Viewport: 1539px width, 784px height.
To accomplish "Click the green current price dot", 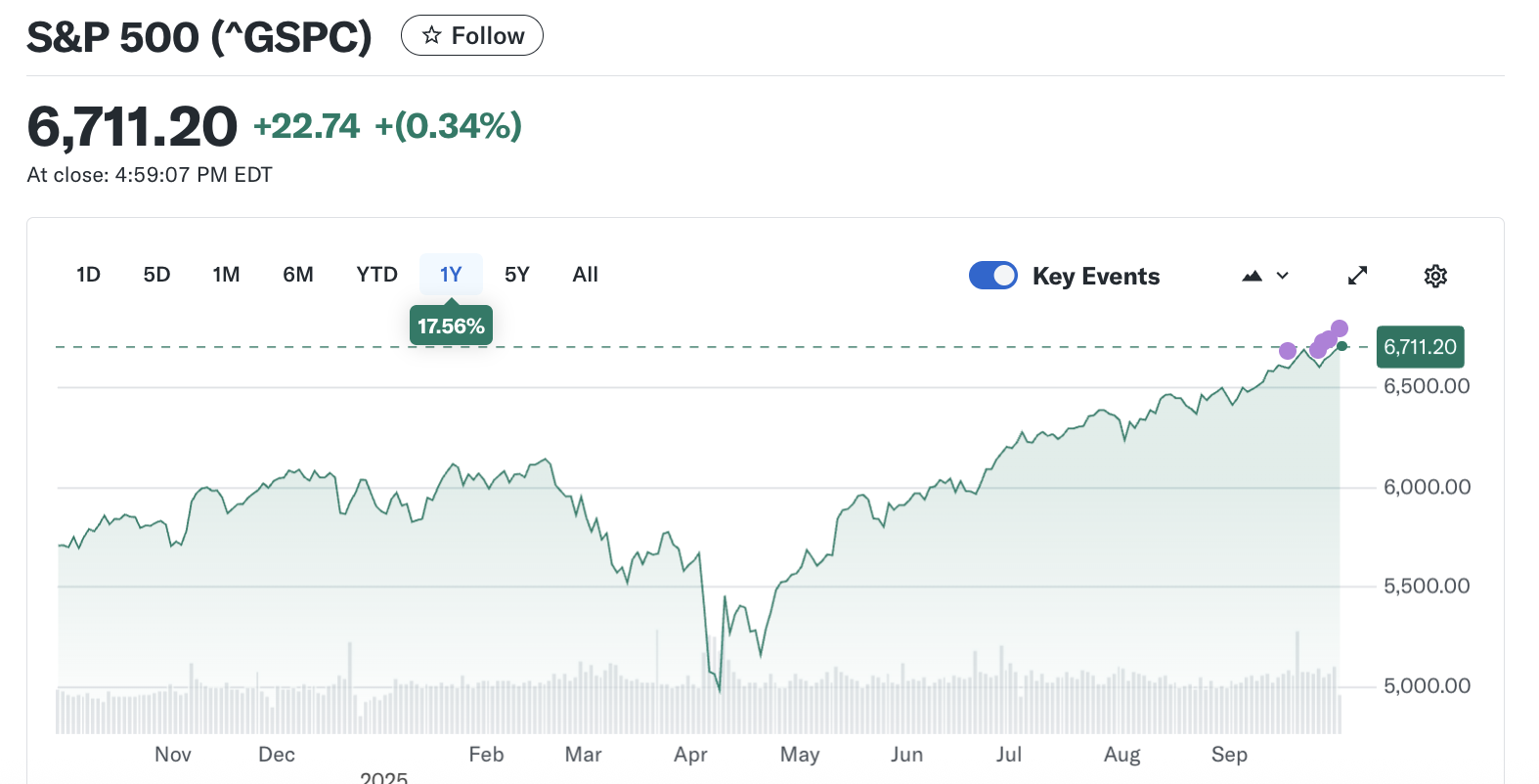I will coord(1342,346).
